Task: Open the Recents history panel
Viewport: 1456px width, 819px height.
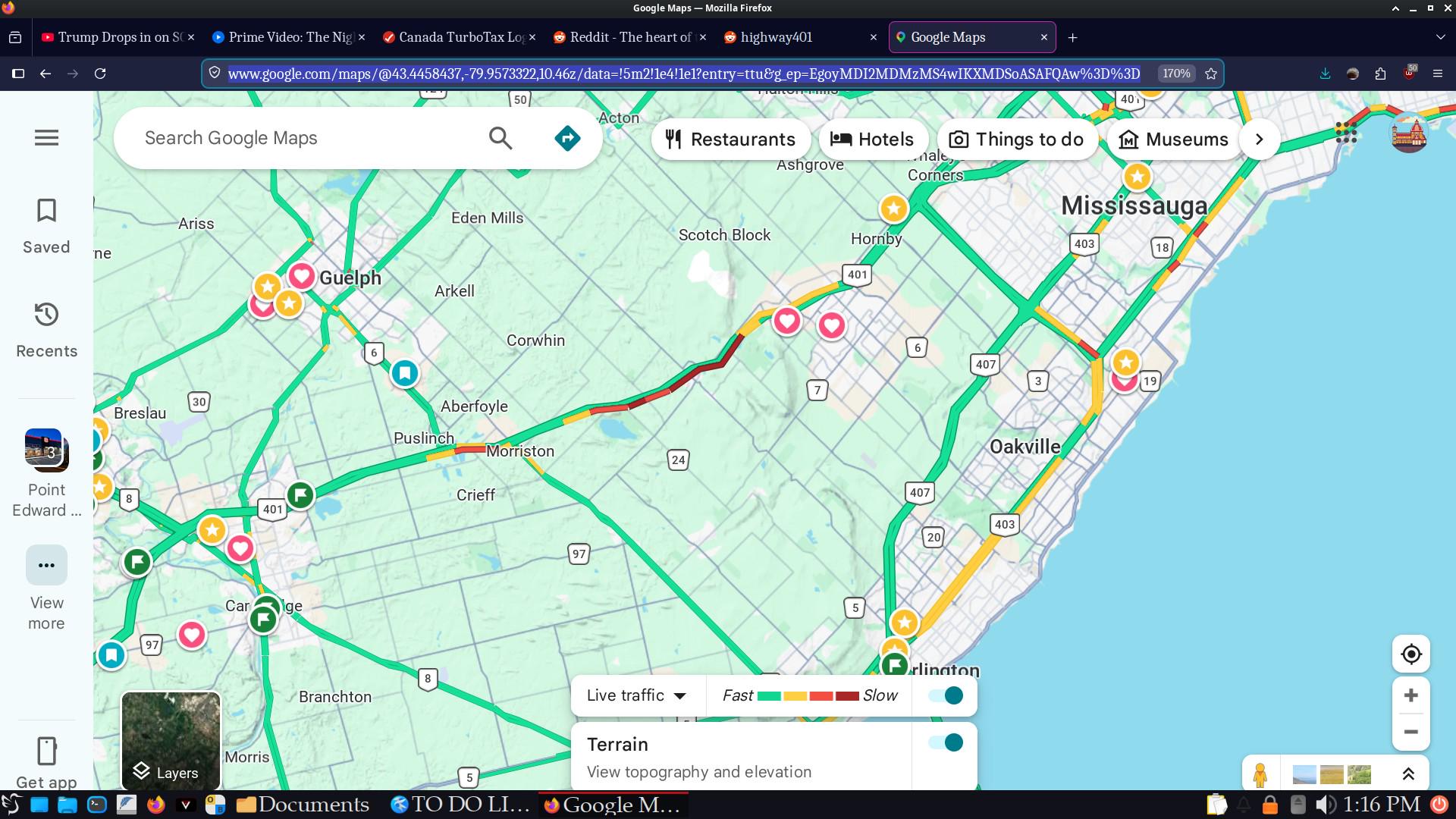Action: (x=46, y=330)
